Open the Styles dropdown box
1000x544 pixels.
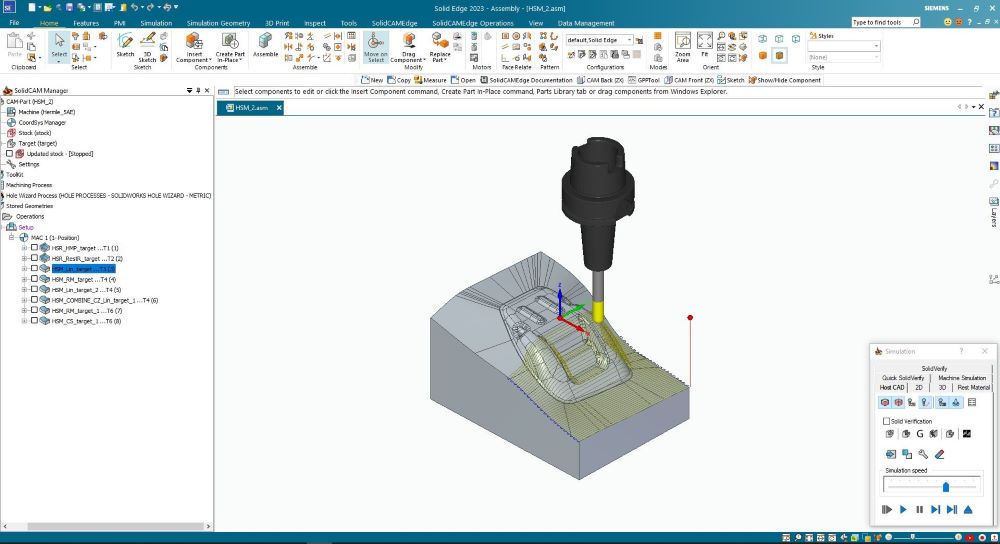[844, 46]
